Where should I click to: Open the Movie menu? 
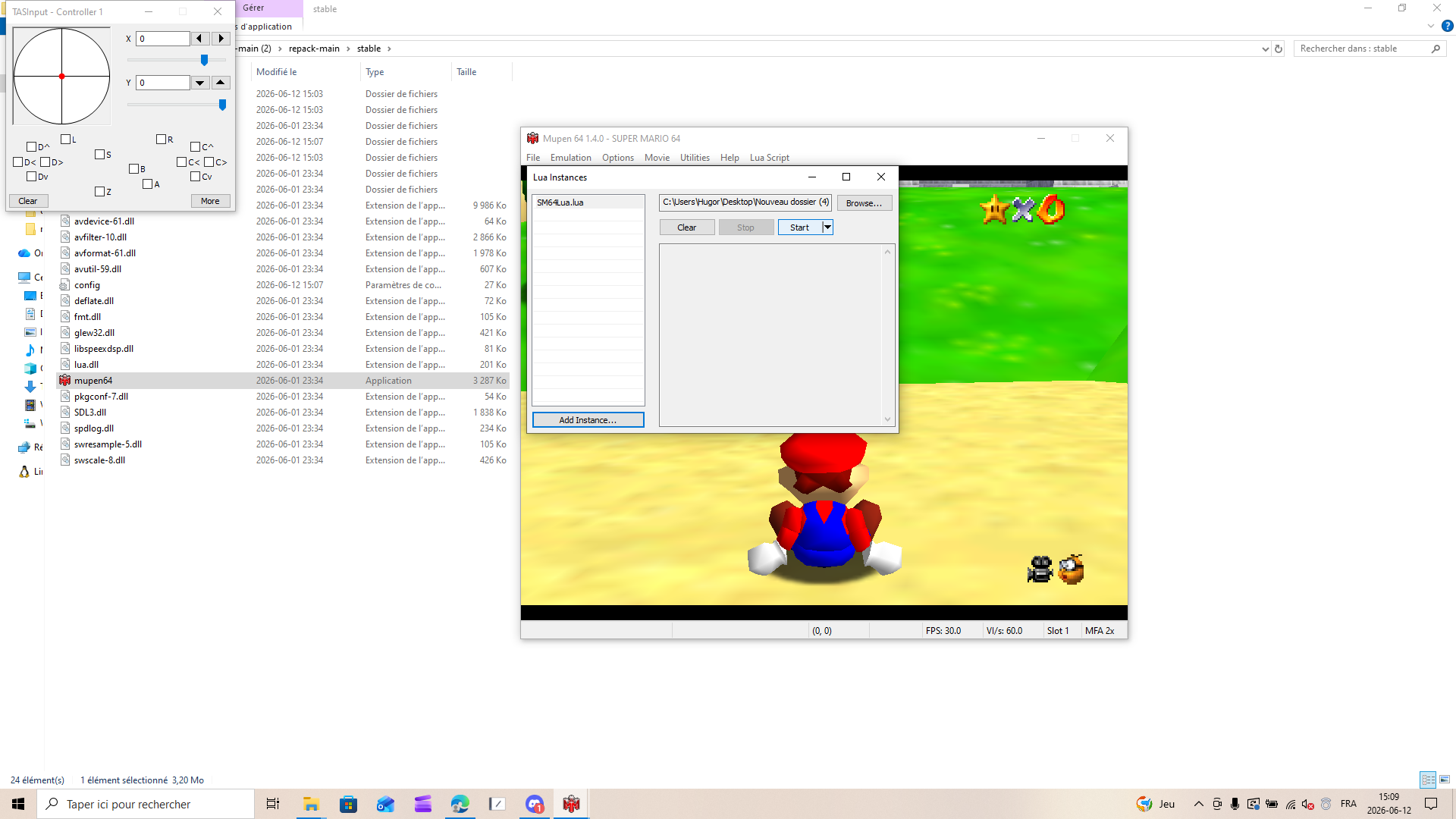tap(657, 158)
